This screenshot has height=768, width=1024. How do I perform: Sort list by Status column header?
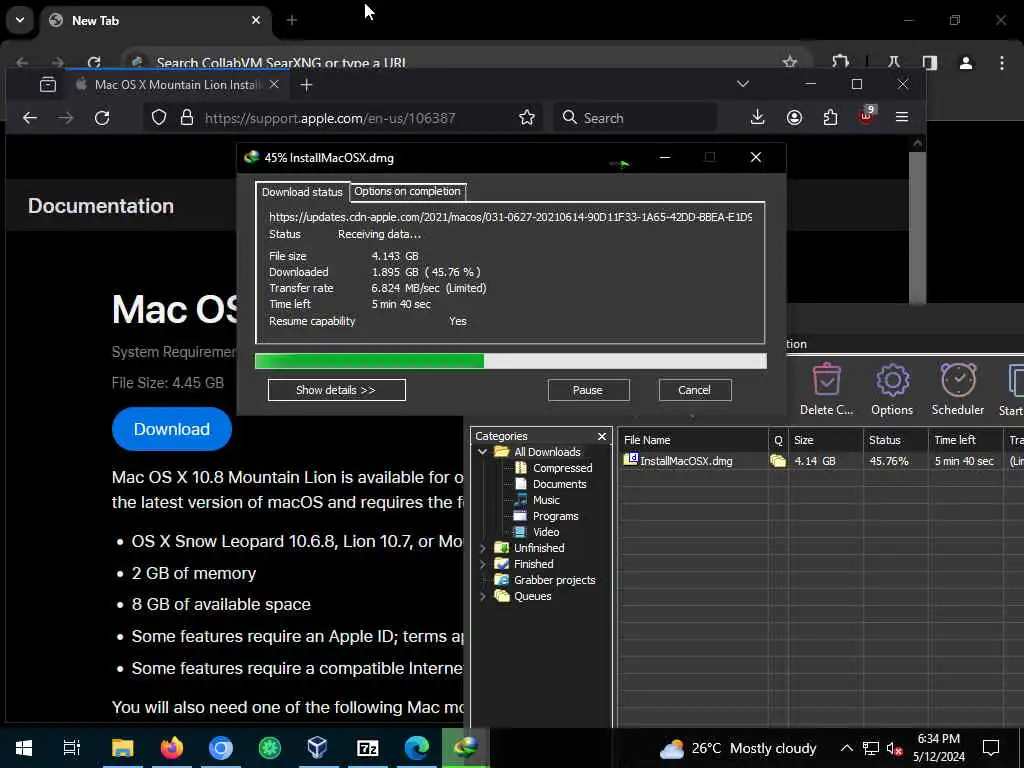[x=895, y=440]
